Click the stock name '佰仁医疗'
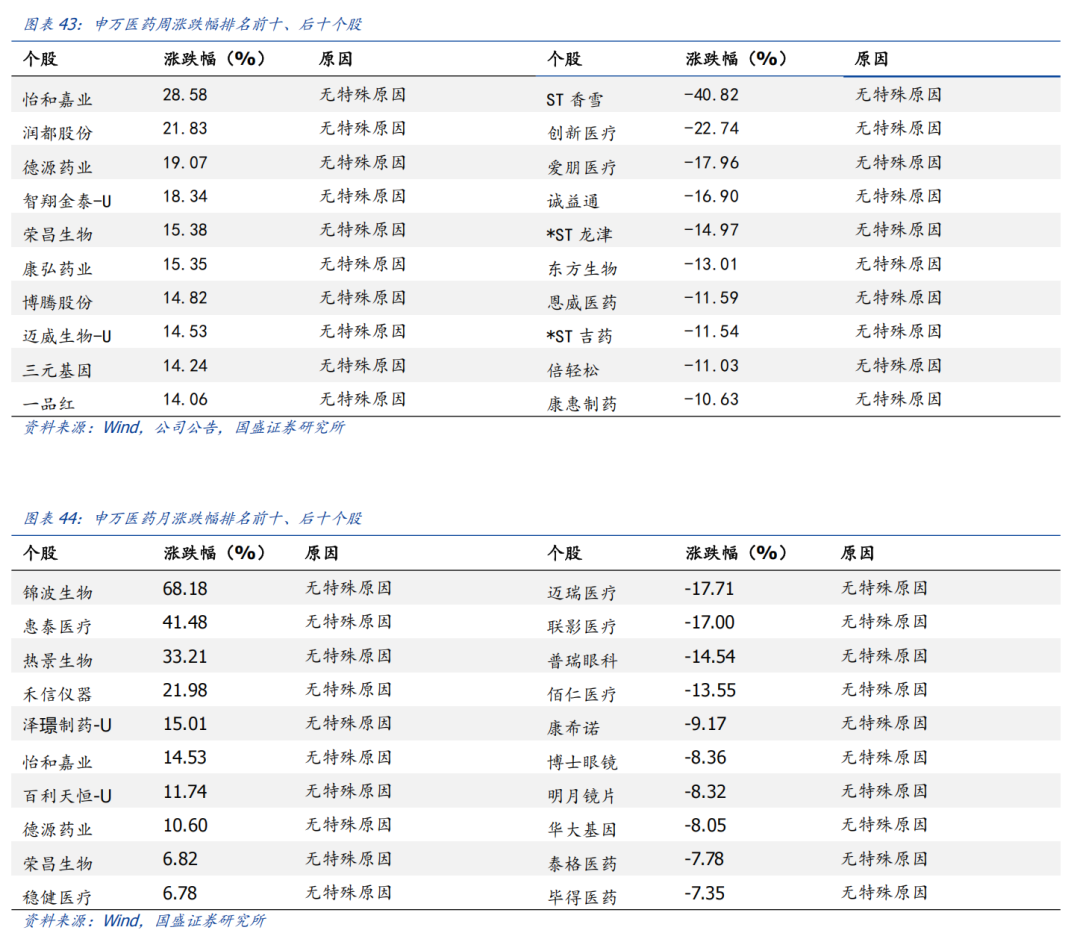The image size is (1080, 942). 581,695
